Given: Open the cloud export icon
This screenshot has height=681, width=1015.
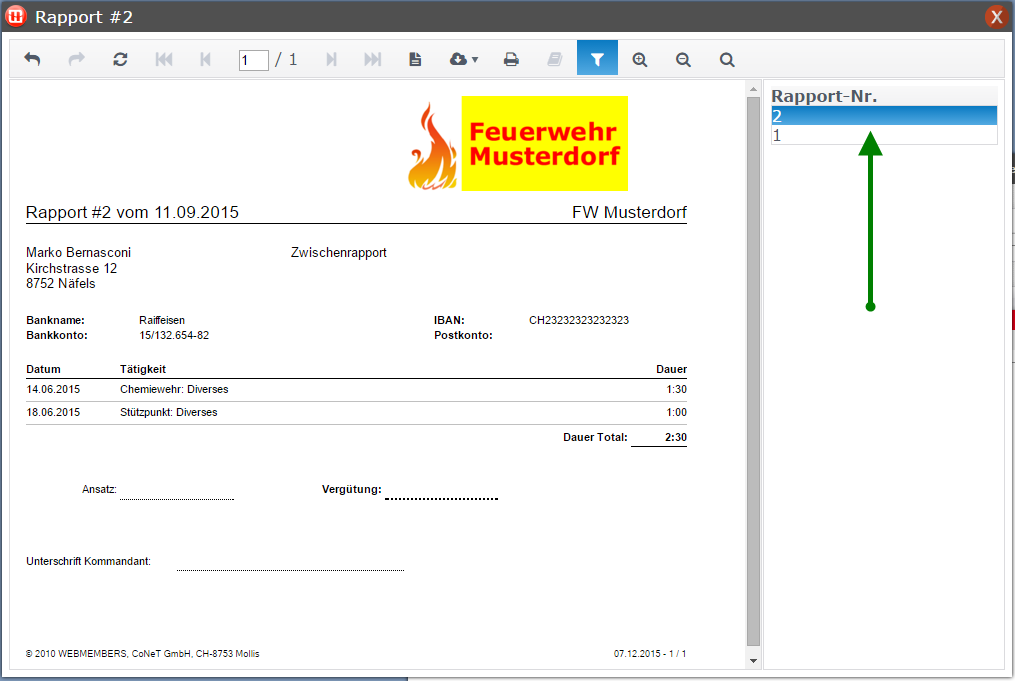Looking at the screenshot, I should [457, 59].
